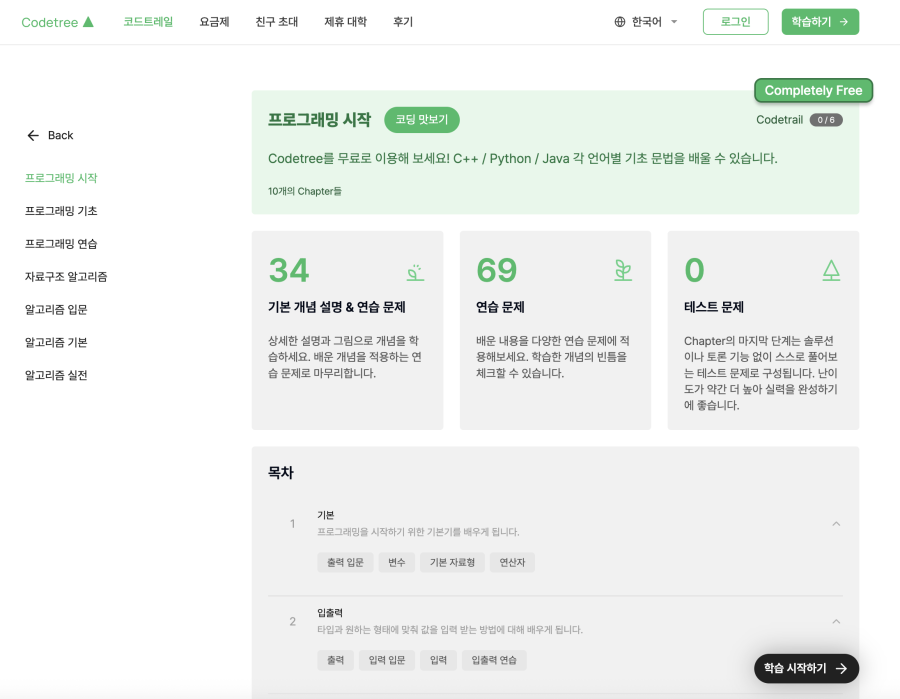Collapse the 입출력 chapter section
The image size is (900, 699).
[836, 621]
